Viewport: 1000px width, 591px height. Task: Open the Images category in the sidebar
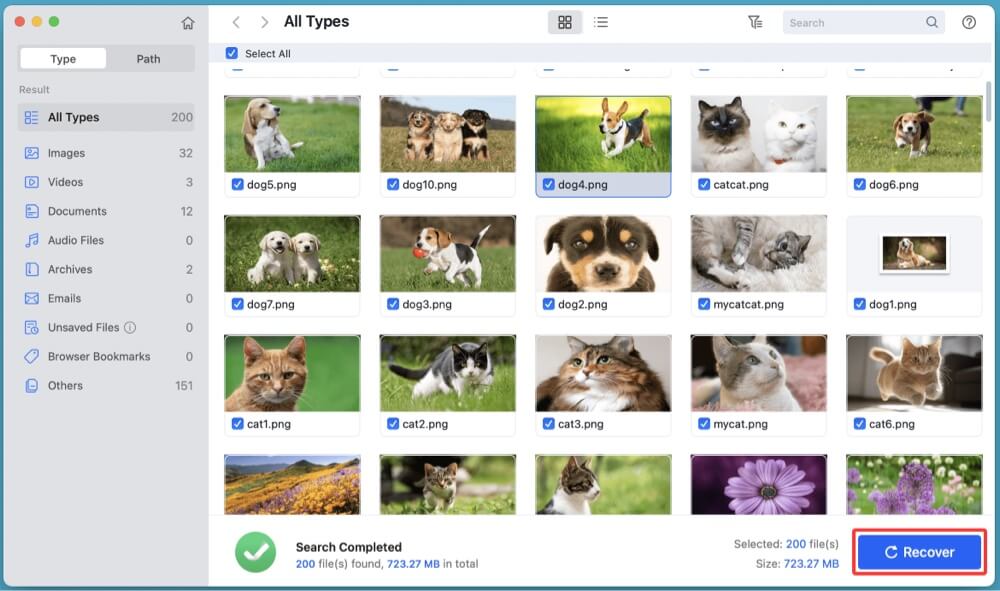66,153
